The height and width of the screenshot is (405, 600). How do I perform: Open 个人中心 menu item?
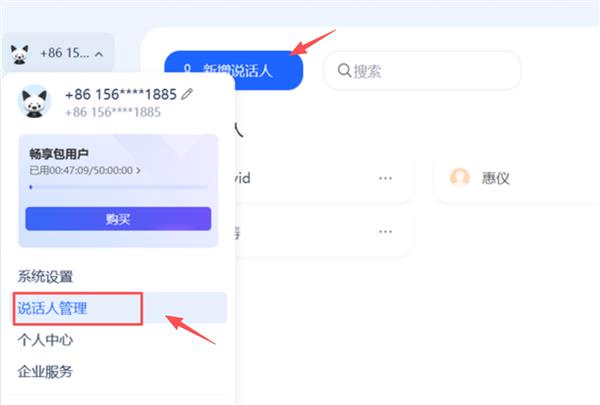(45, 340)
